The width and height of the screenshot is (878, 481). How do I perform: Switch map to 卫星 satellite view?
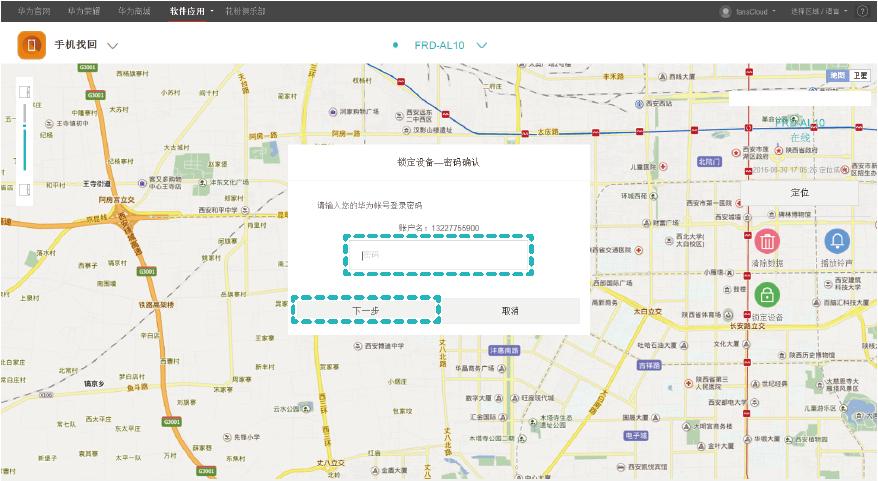[860, 76]
